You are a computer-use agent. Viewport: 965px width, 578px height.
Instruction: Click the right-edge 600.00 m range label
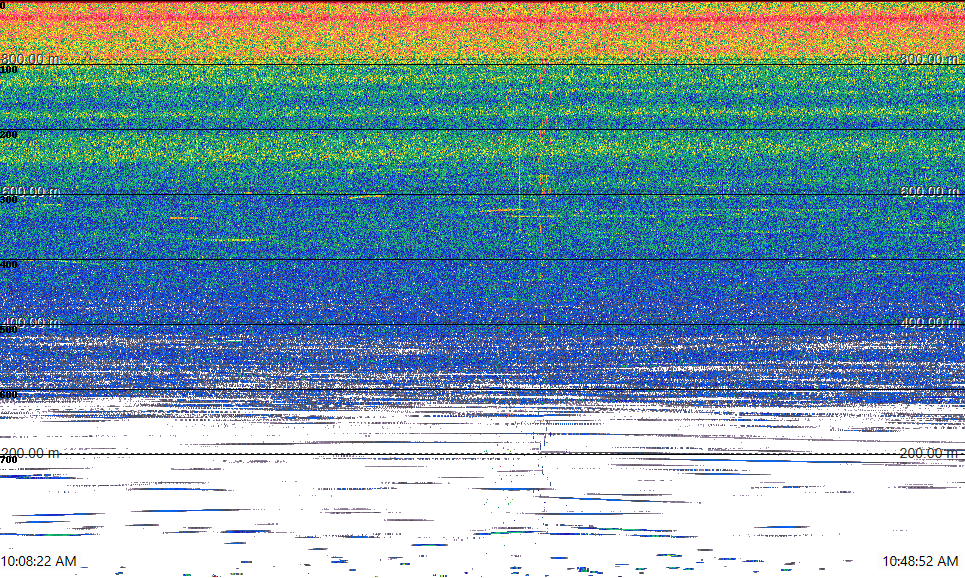click(930, 191)
